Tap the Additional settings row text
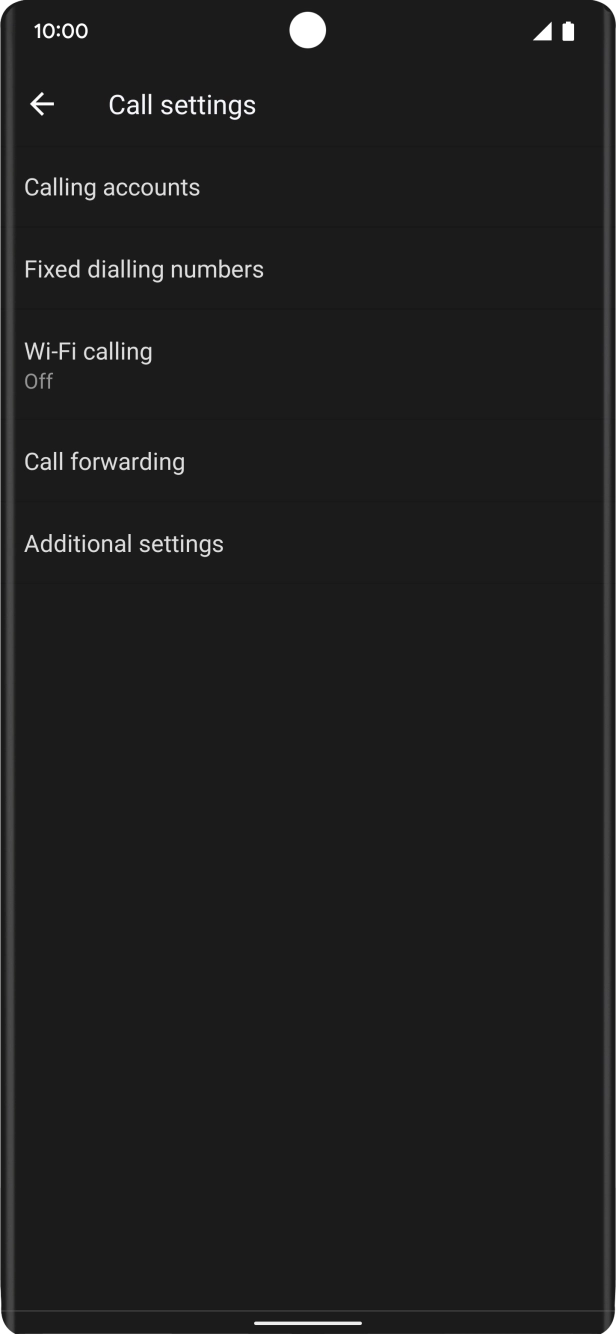616x1334 pixels. pos(123,543)
